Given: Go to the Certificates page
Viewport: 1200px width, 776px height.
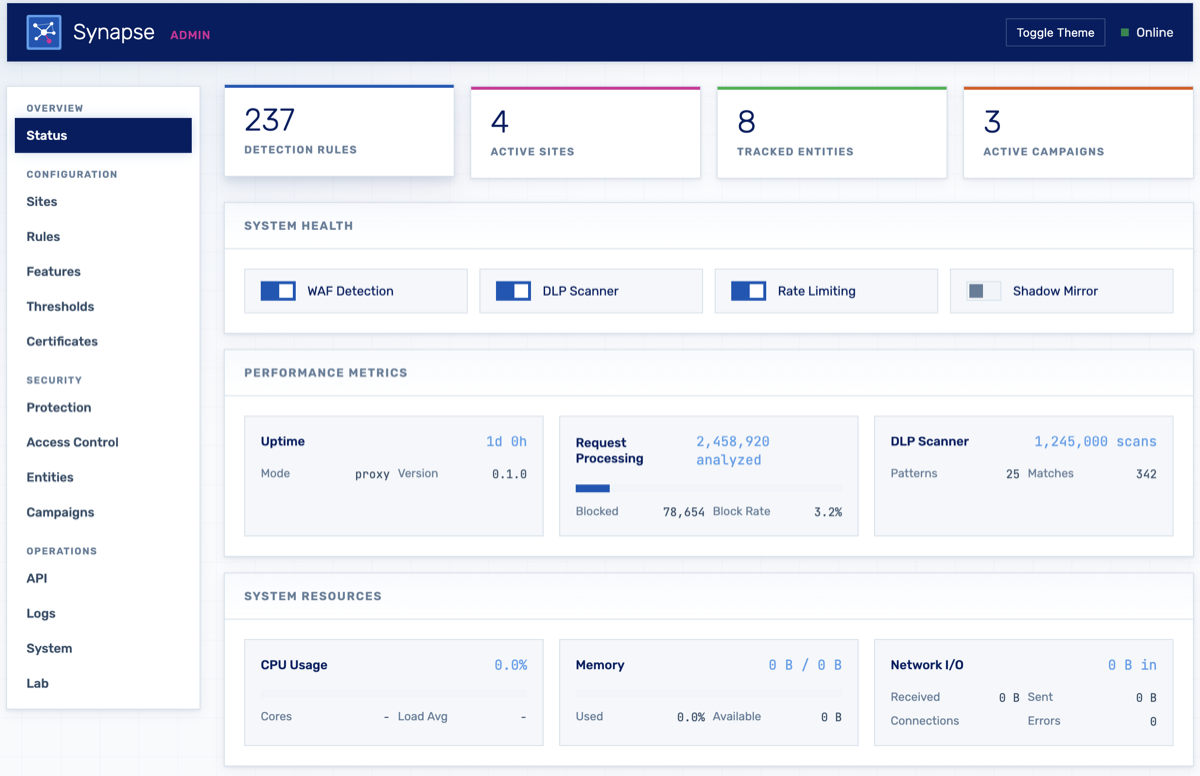Looking at the screenshot, I should (x=61, y=341).
